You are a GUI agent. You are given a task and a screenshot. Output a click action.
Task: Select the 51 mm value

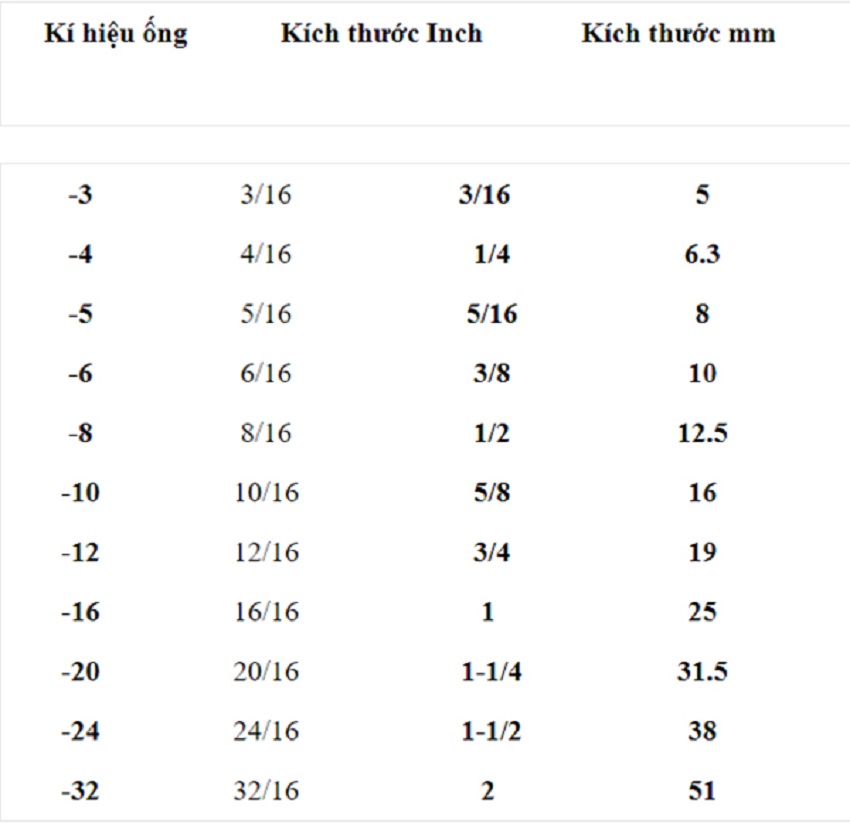(702, 790)
